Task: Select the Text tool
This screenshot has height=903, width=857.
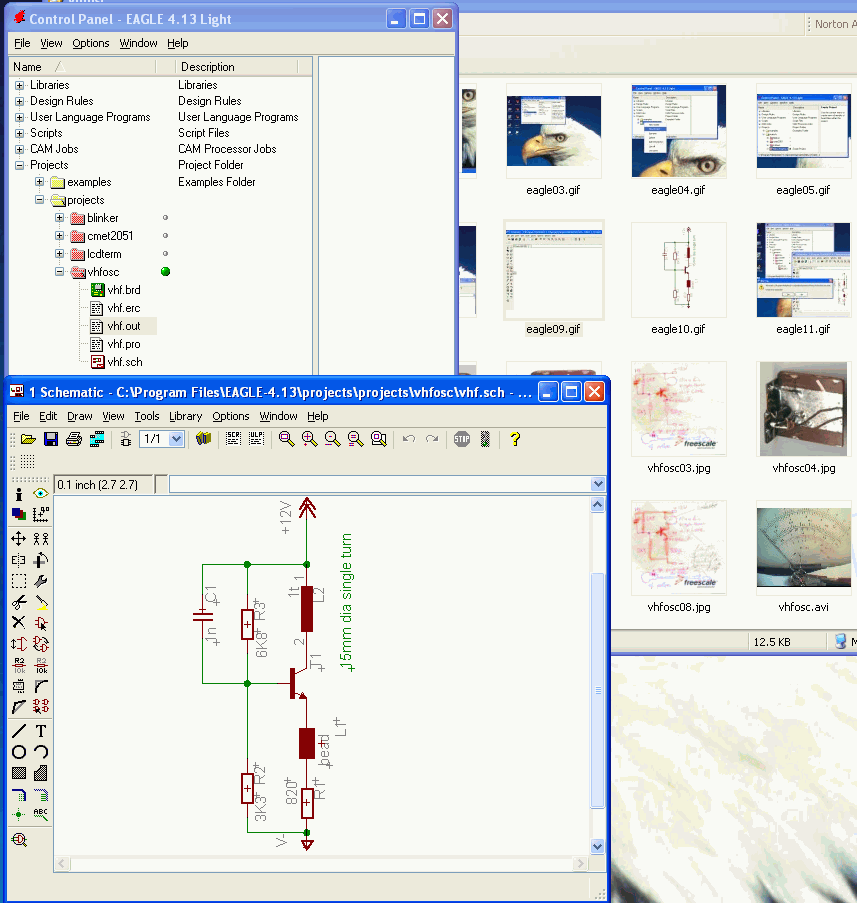Action: click(41, 731)
